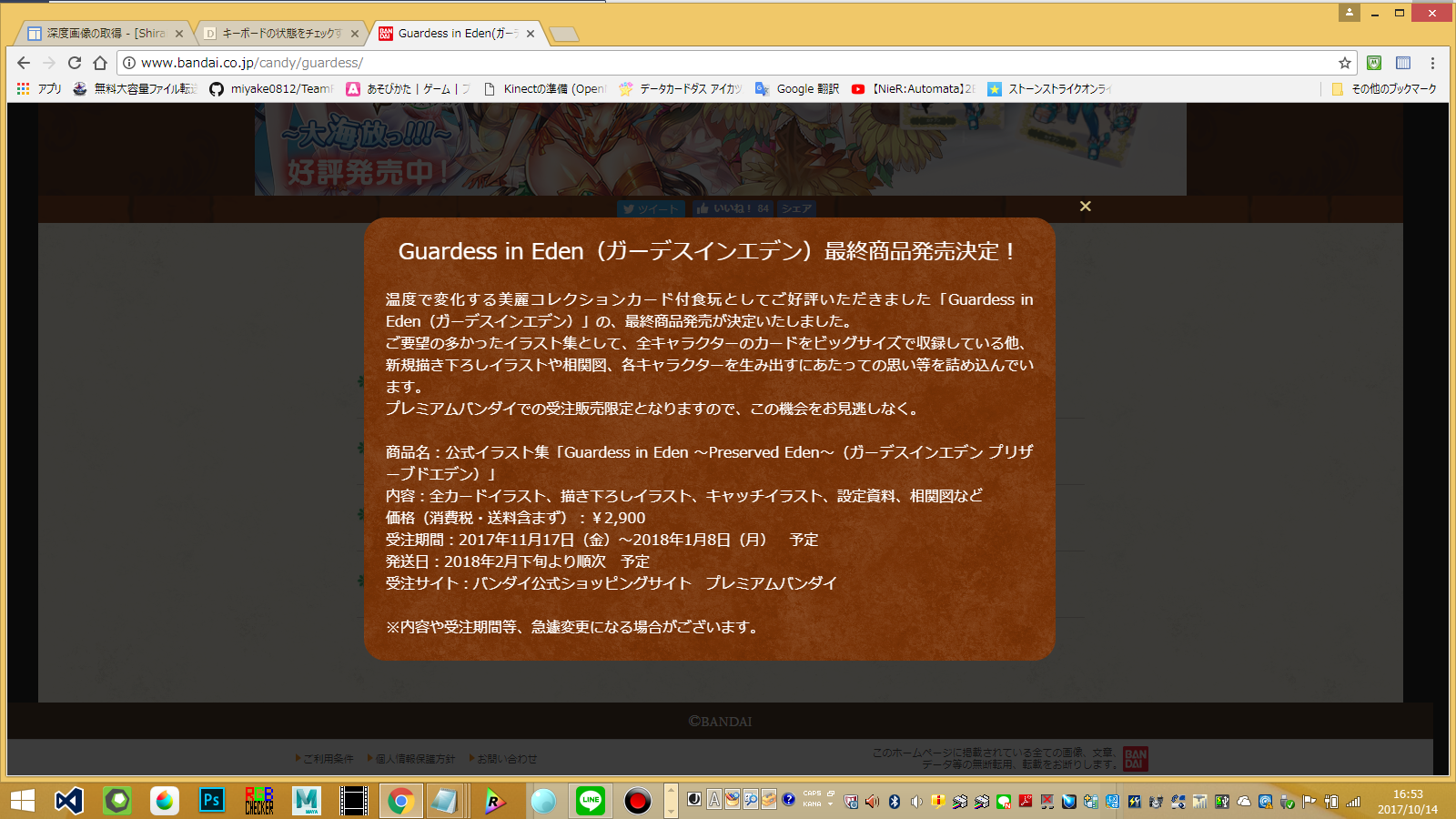The image size is (1456, 819).
Task: Click the ツイート button
Action: [652, 208]
